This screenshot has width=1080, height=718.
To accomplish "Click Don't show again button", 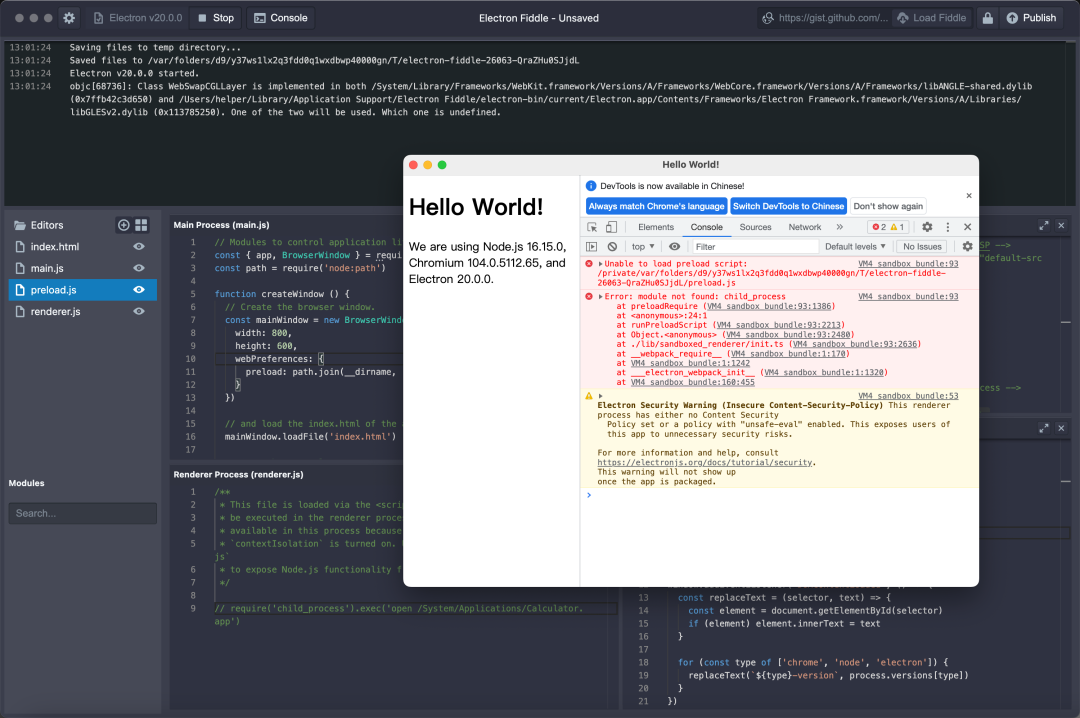I will coord(888,206).
